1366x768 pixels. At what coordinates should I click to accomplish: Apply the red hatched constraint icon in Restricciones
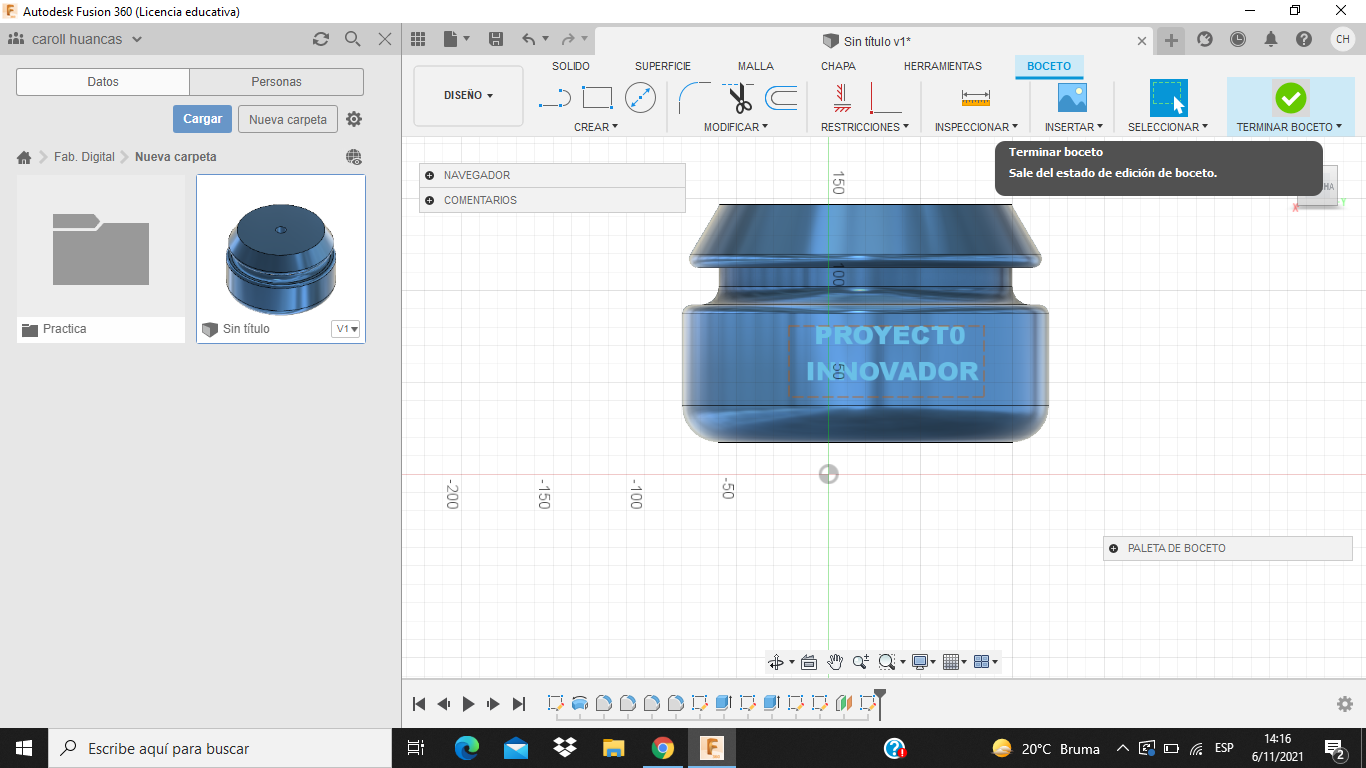point(842,98)
